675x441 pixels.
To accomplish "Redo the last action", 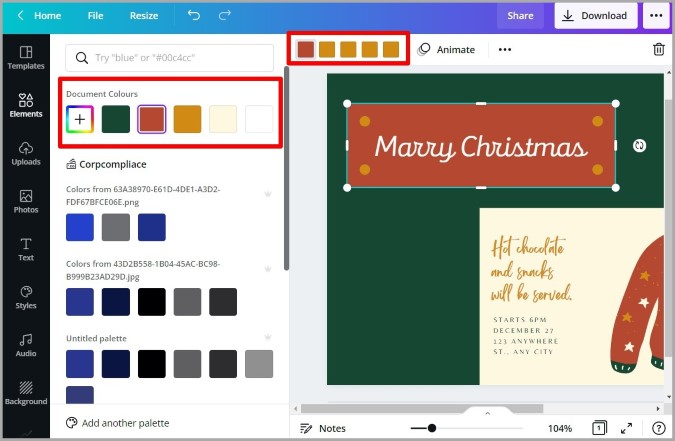I will click(225, 16).
